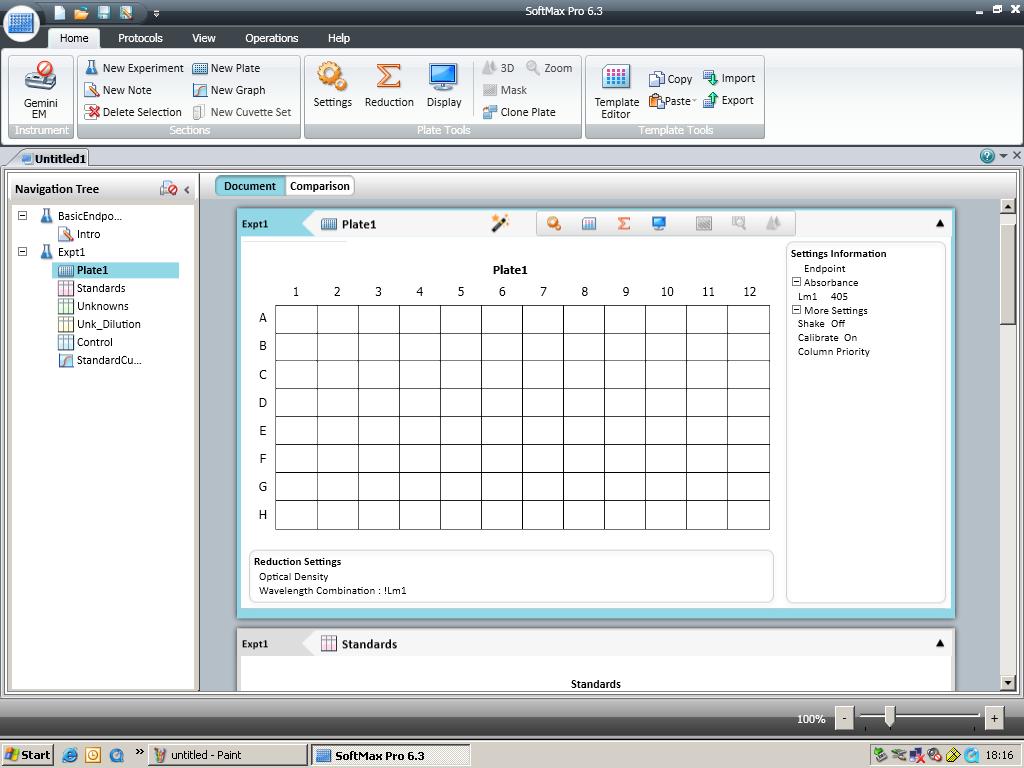Click the Plate1 section display monitor icon
1024x768 pixels.
659,223
